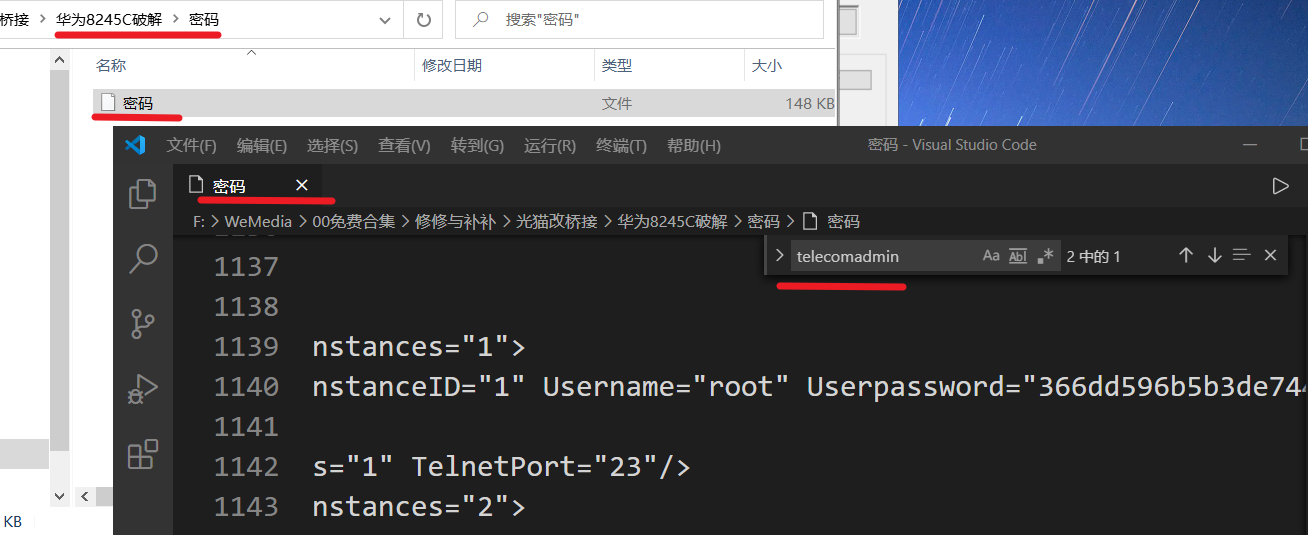Viewport: 1308px width, 535px height.
Task: Click the Explorer refresh button
Action: coord(423,19)
